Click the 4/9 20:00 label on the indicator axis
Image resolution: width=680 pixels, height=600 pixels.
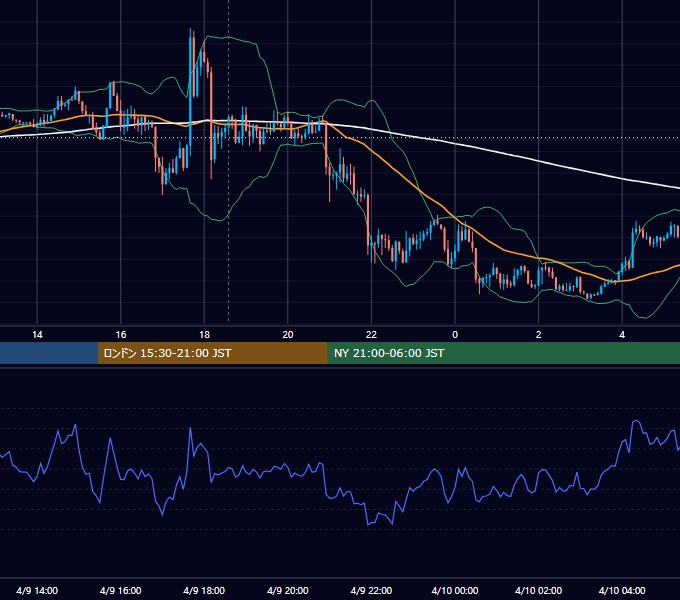(x=288, y=590)
